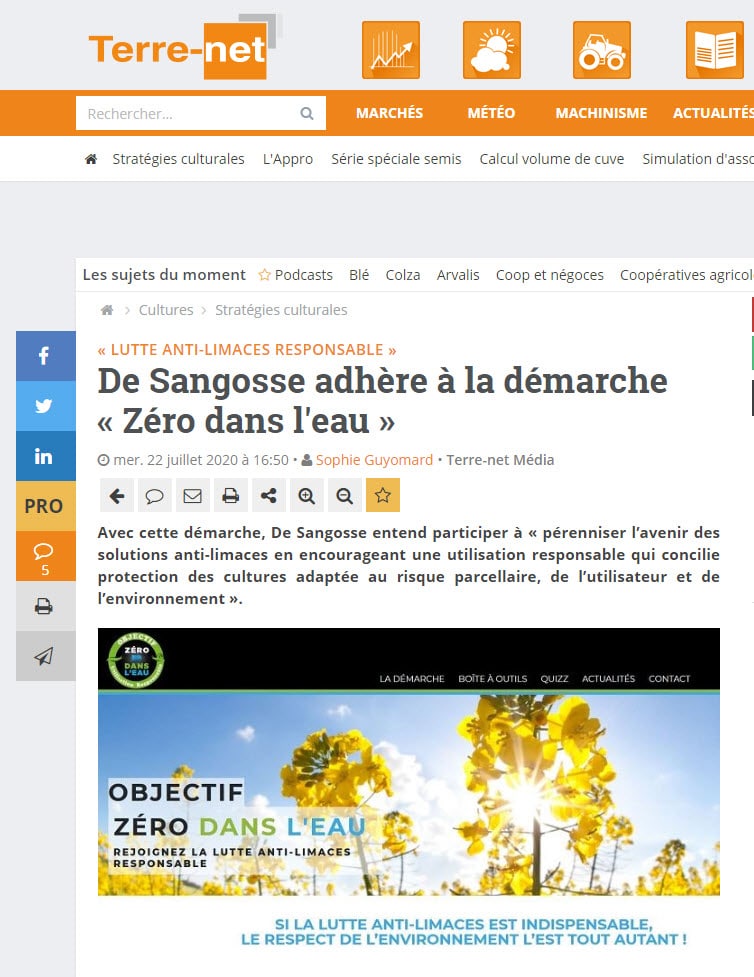Increase text size with zoom-in icon
Image resolution: width=754 pixels, height=977 pixels.
(x=307, y=495)
